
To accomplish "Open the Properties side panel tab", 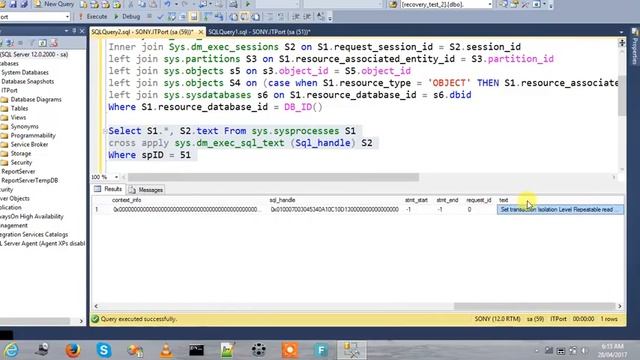I will coord(635,47).
